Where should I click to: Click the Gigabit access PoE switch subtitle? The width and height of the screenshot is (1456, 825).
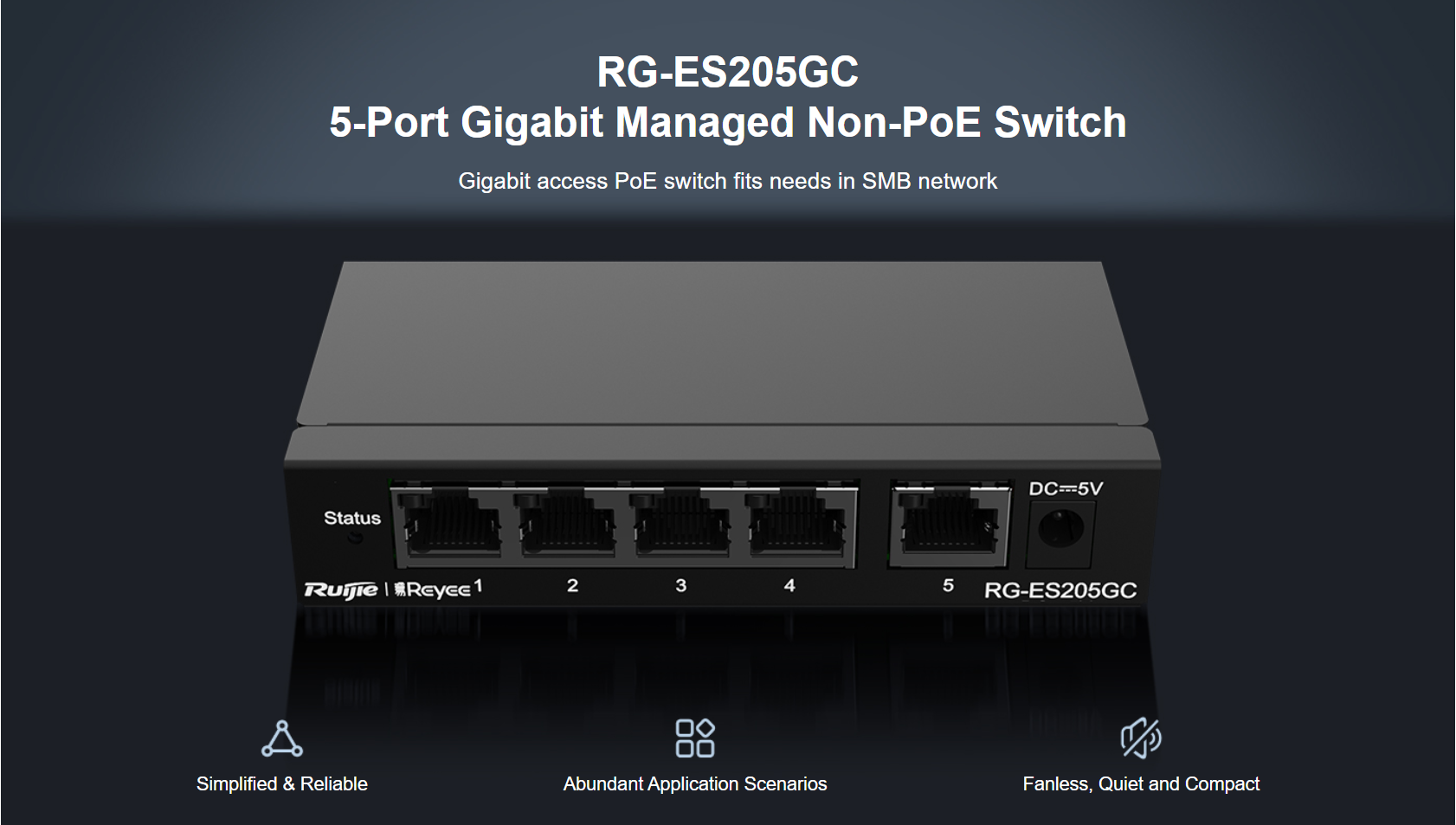click(728, 181)
